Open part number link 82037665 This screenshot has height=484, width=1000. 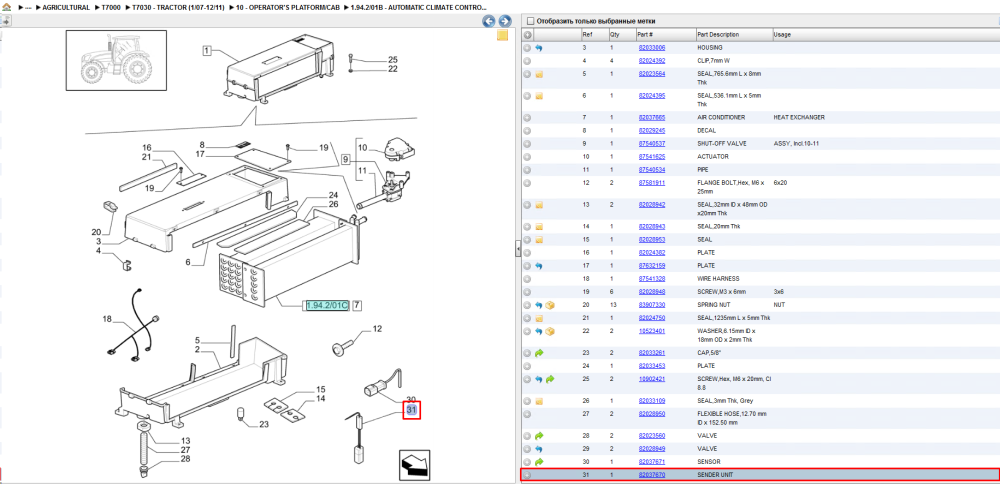click(652, 117)
